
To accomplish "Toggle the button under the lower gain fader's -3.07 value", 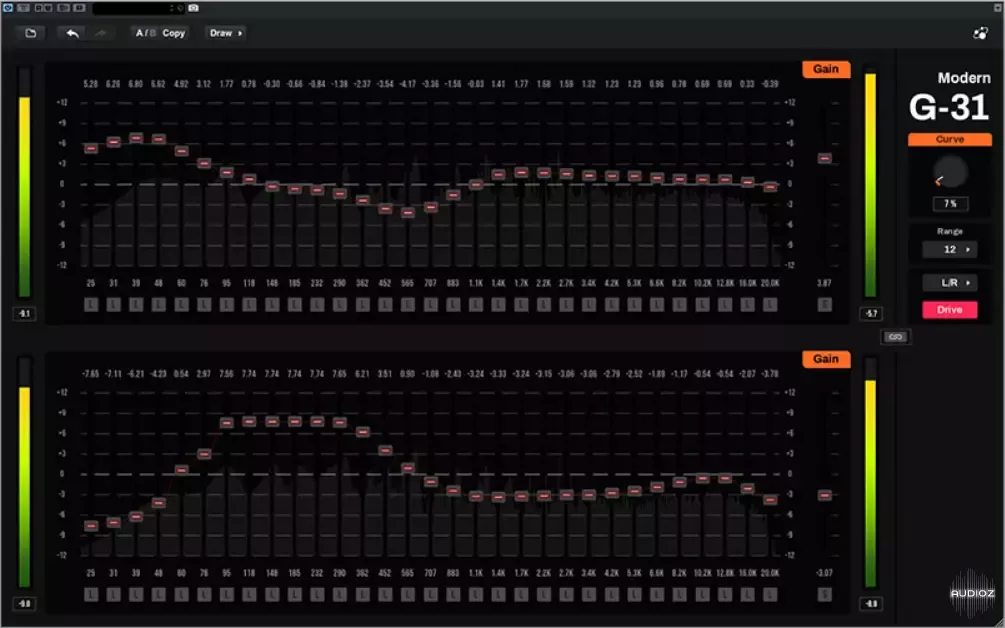I will pyautogui.click(x=825, y=595).
